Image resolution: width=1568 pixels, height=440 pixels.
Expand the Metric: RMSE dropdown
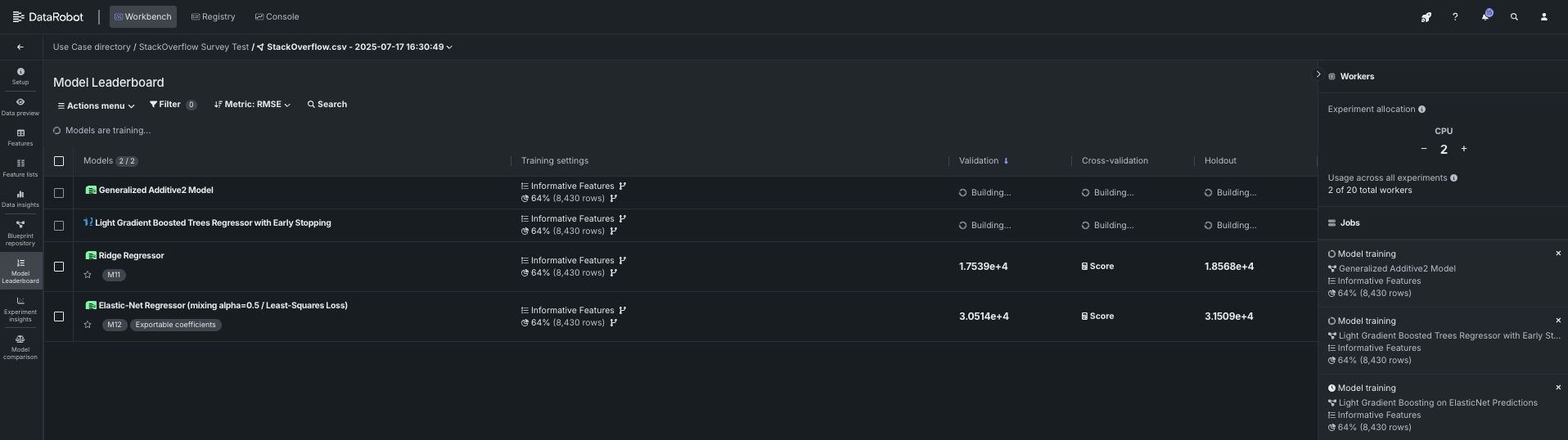pyautogui.click(x=252, y=105)
